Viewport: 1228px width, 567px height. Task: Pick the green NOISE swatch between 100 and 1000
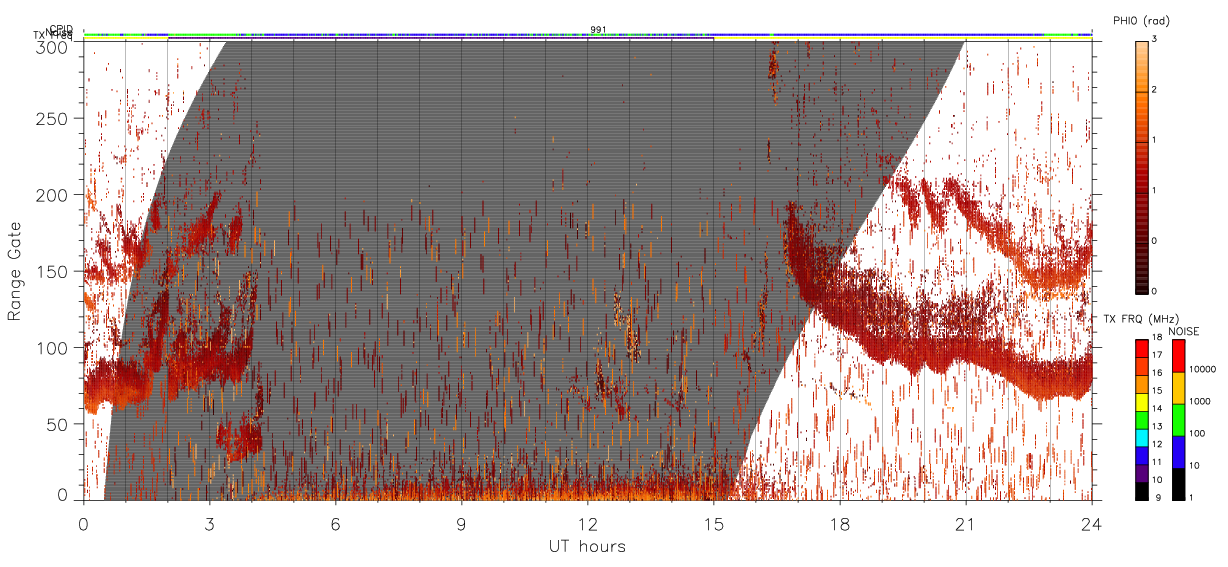(1178, 420)
